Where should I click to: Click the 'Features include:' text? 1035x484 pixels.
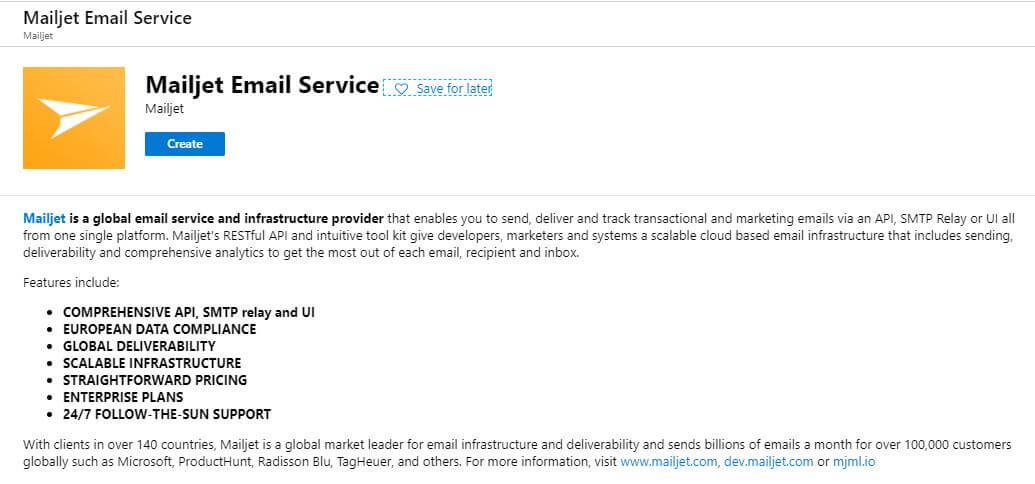pos(71,283)
